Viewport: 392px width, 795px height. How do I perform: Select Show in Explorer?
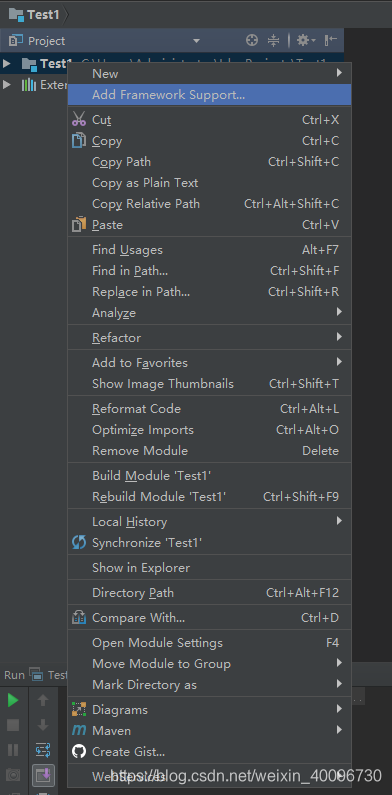click(209, 568)
